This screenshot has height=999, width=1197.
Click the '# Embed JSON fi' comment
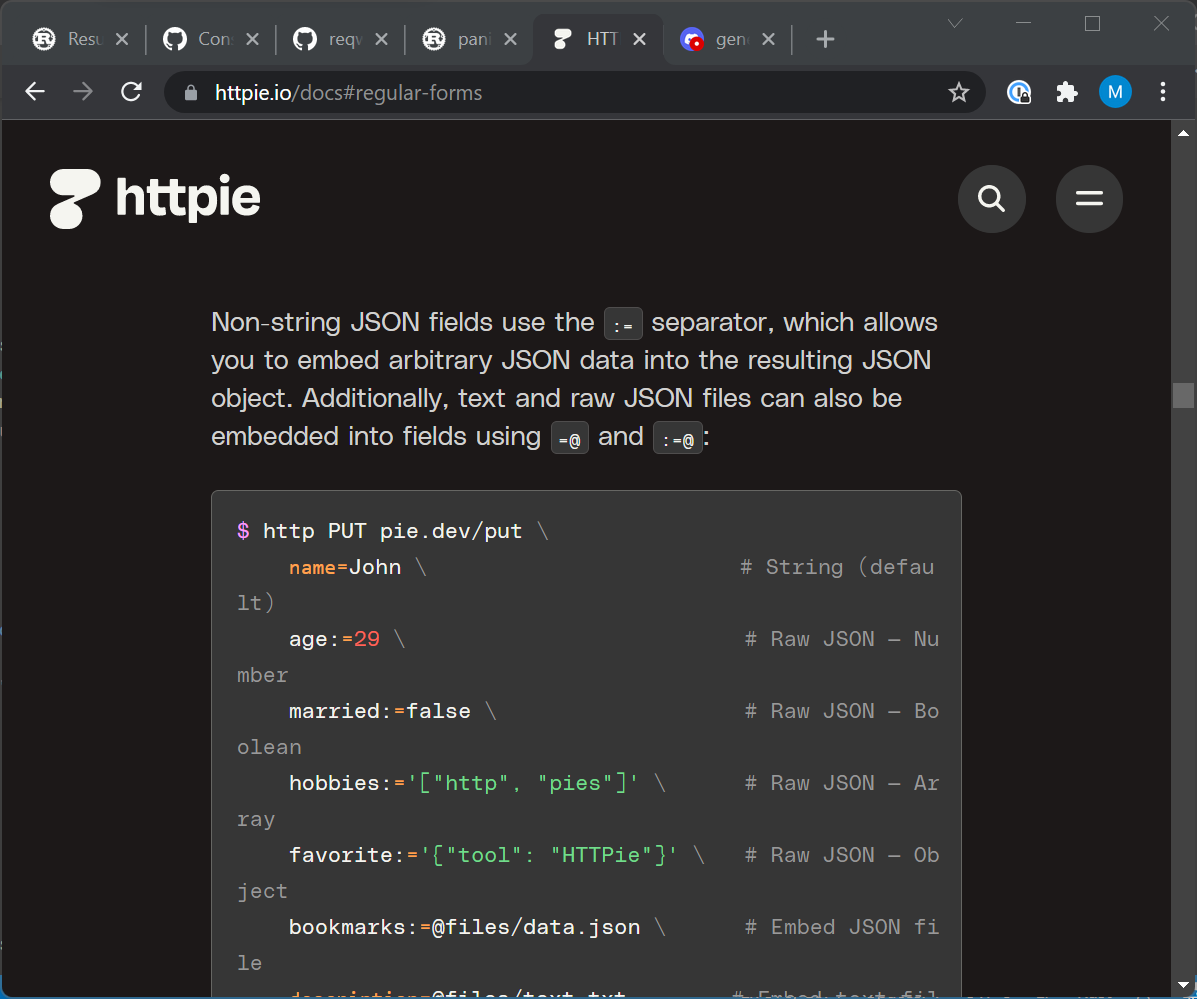(x=842, y=926)
